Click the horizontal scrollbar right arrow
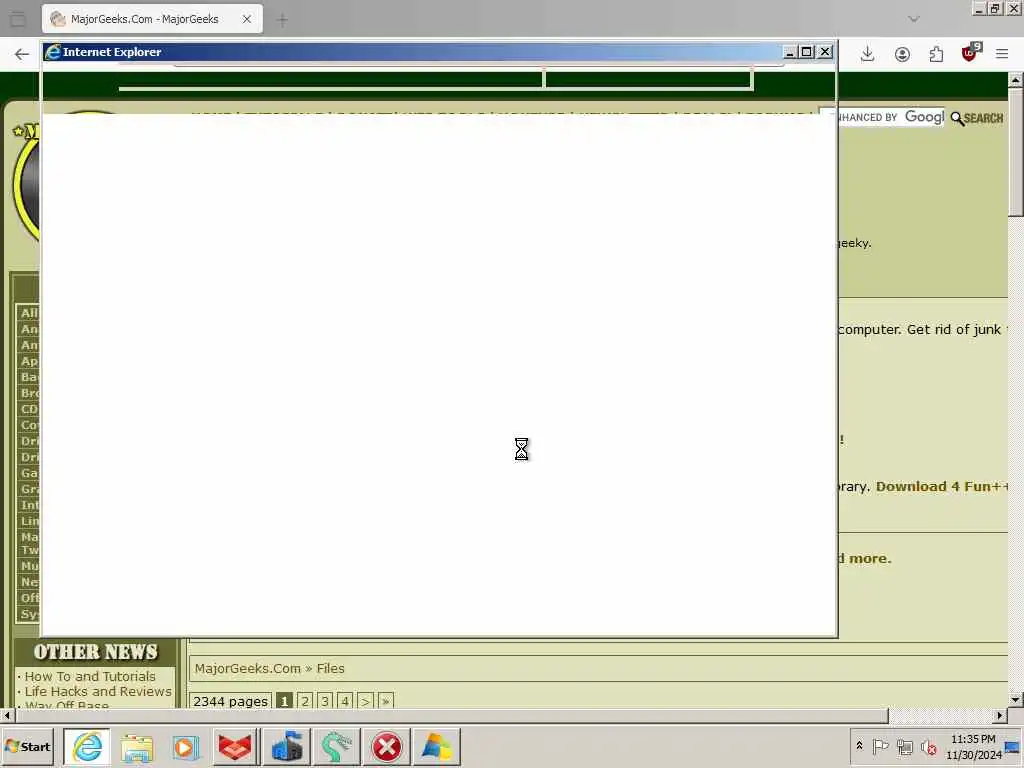 click(1000, 716)
